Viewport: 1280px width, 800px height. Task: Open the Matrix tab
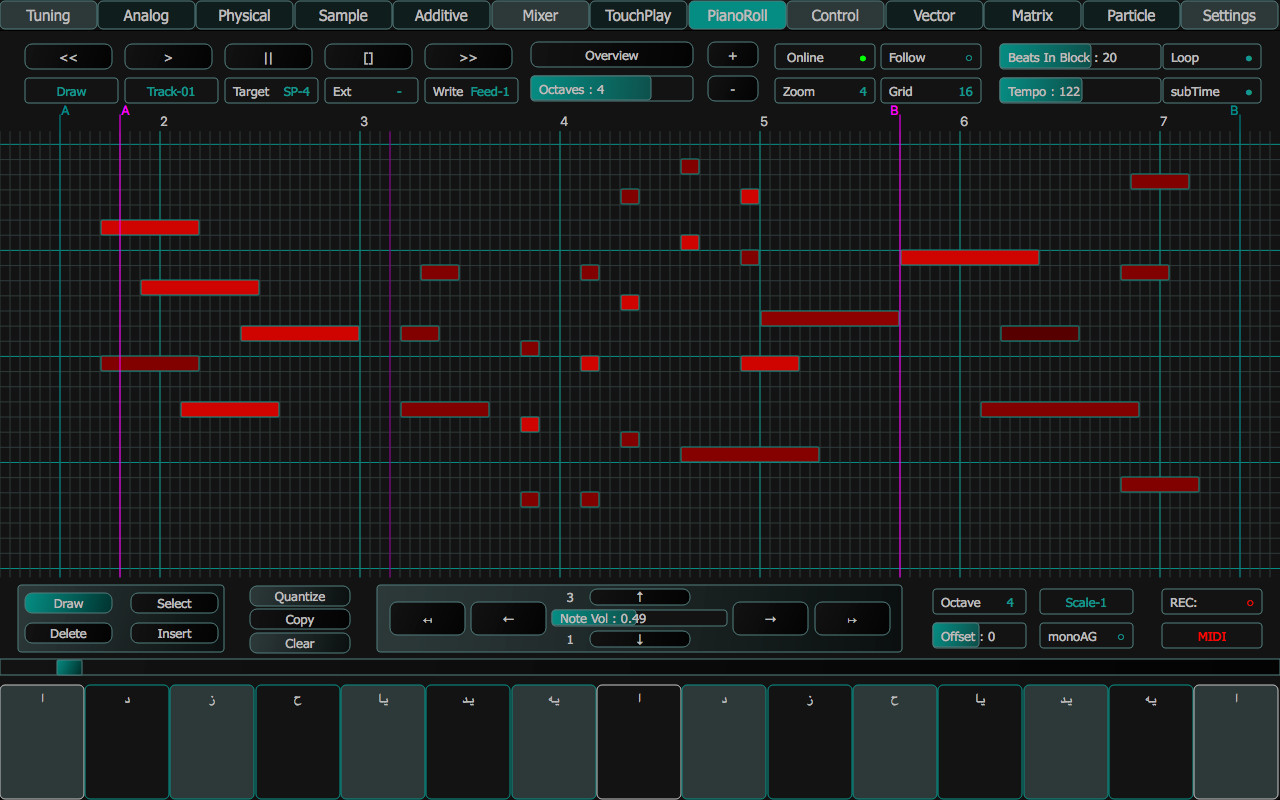pos(1031,15)
